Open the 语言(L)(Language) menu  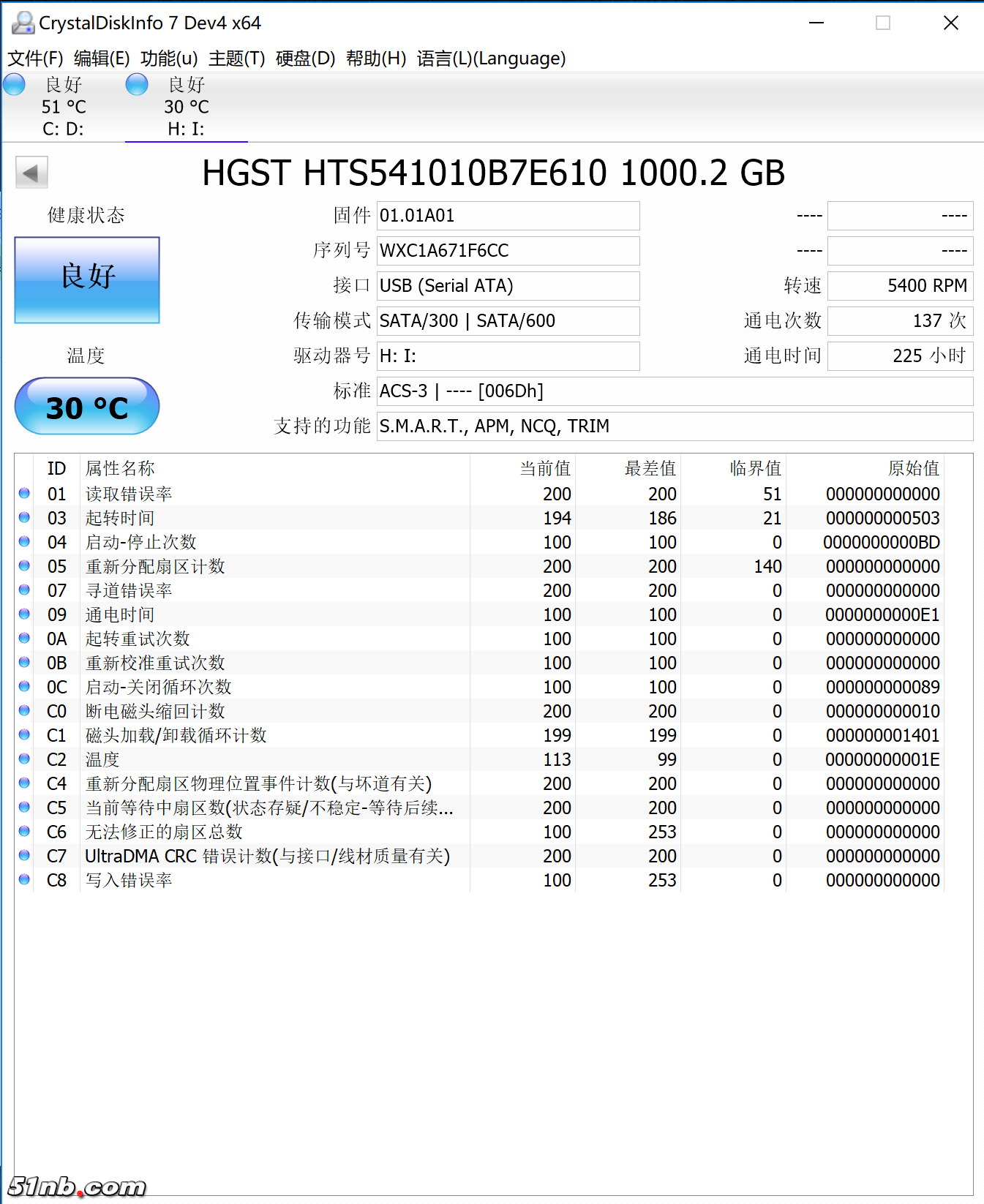pos(491,59)
